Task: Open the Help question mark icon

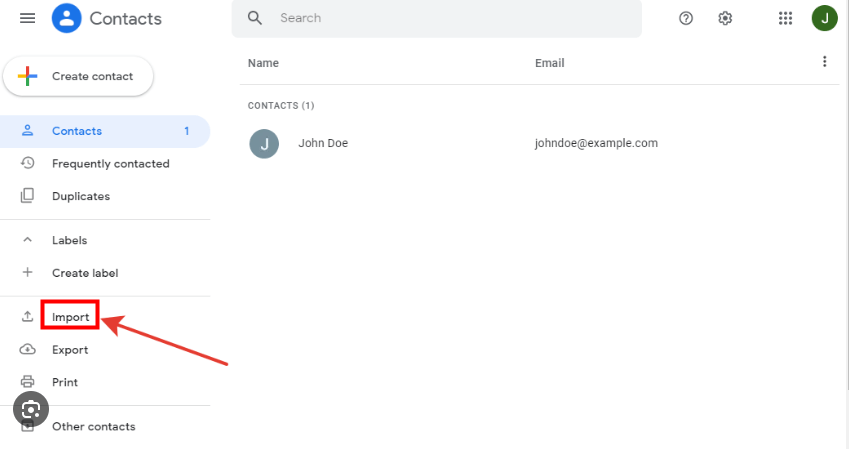Action: (686, 18)
